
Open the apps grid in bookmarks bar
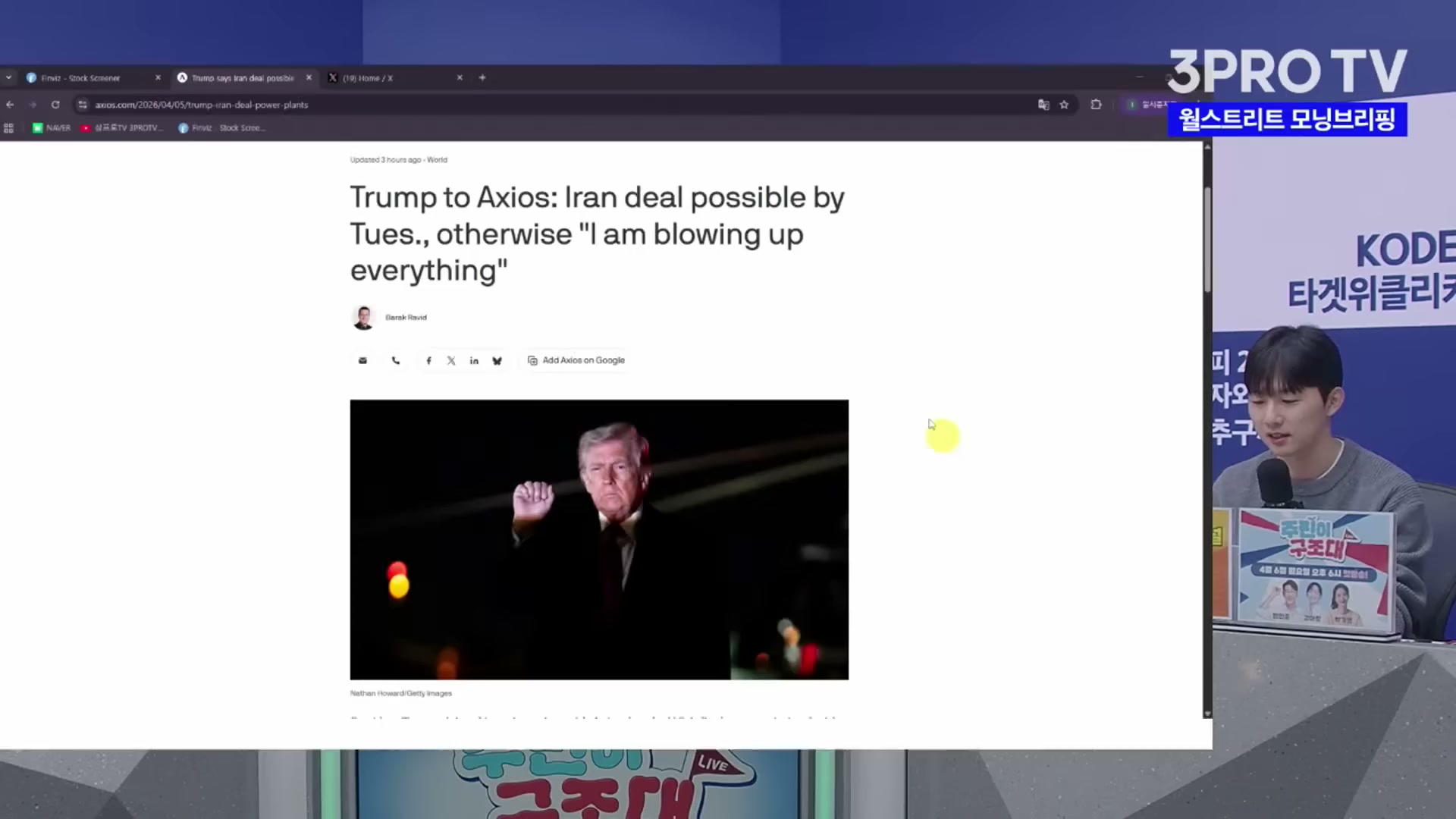[x=9, y=128]
